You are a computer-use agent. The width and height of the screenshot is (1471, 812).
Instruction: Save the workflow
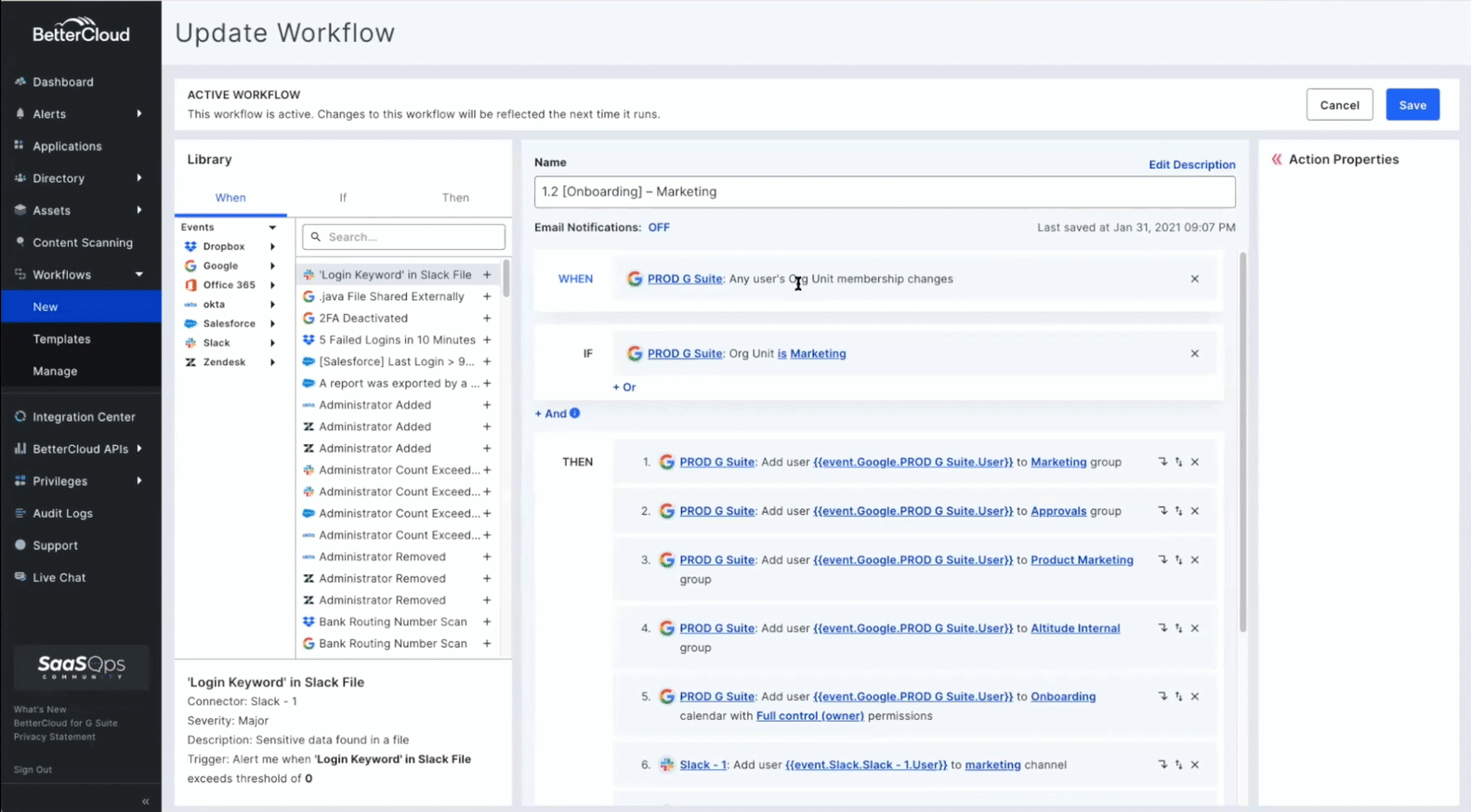1412,105
